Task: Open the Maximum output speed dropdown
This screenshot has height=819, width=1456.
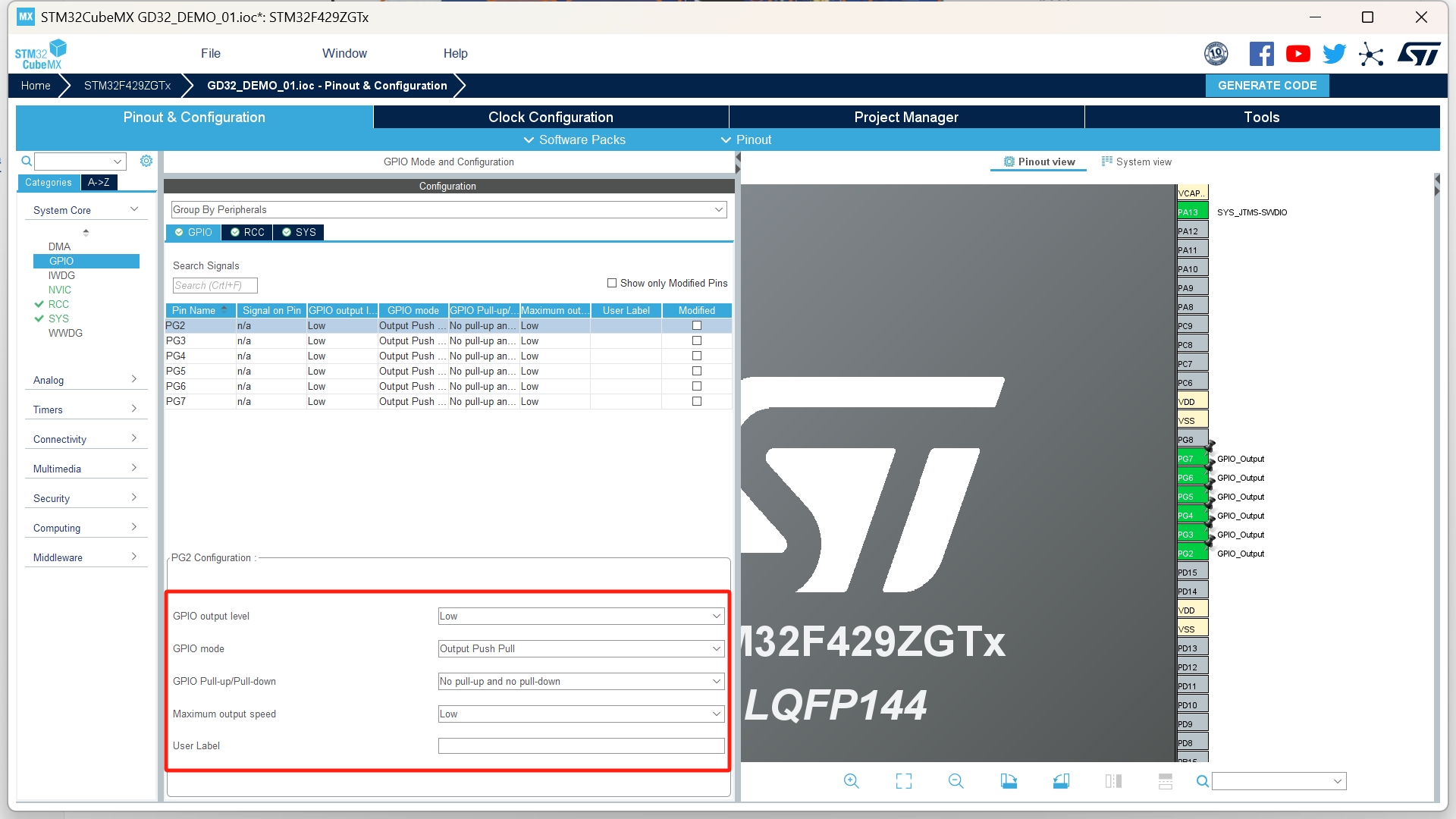Action: [581, 714]
